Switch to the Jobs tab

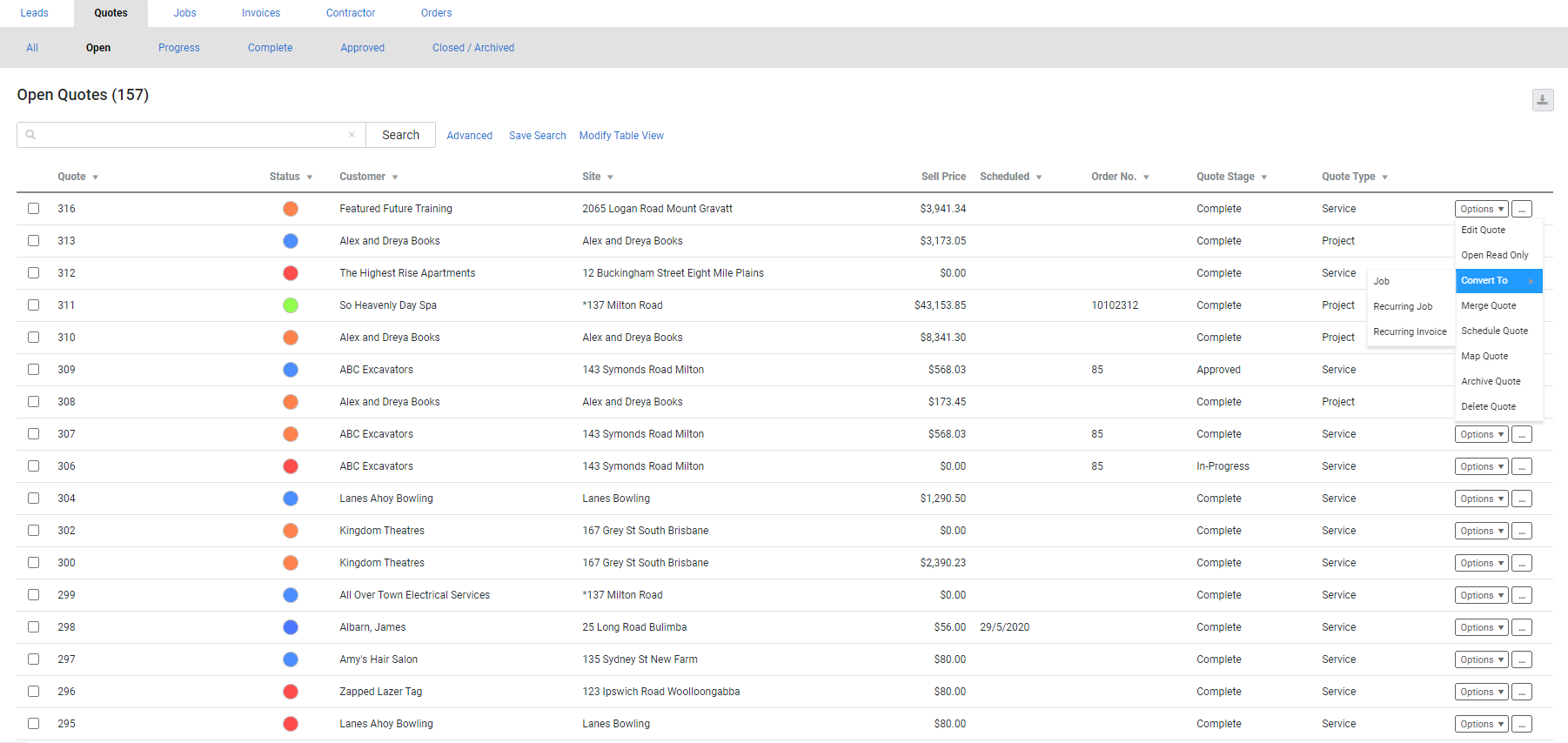[x=184, y=13]
